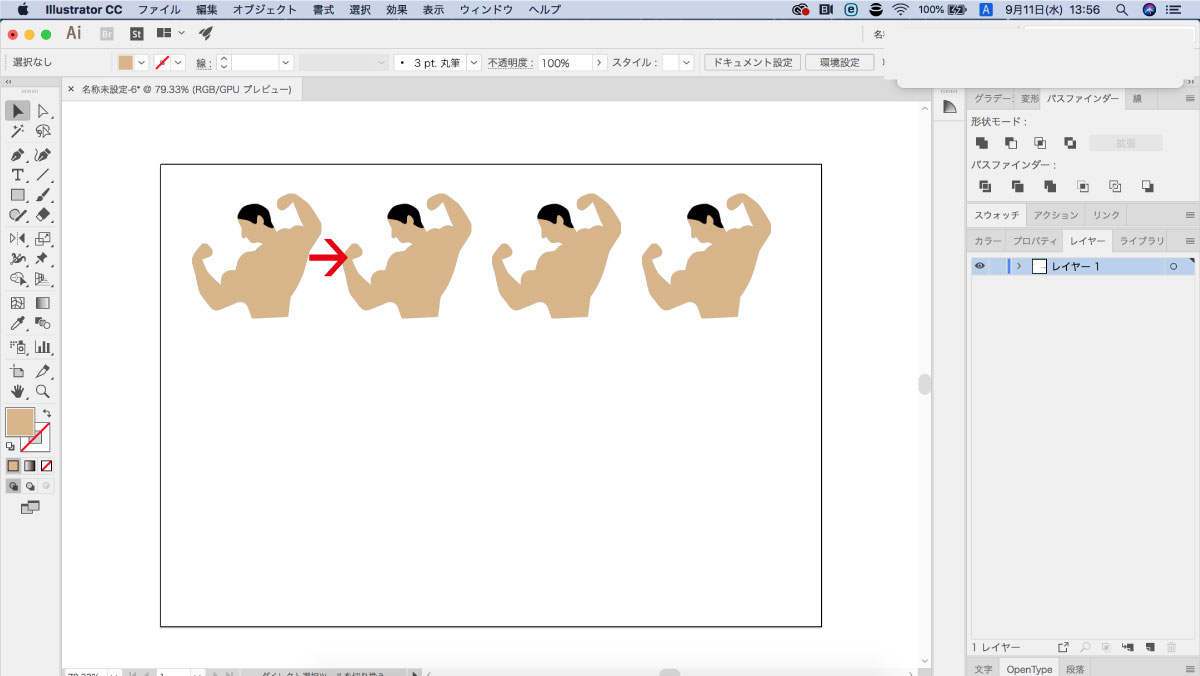Image resolution: width=1200 pixels, height=676 pixels.
Task: Open 効果 menu
Action: [x=397, y=9]
